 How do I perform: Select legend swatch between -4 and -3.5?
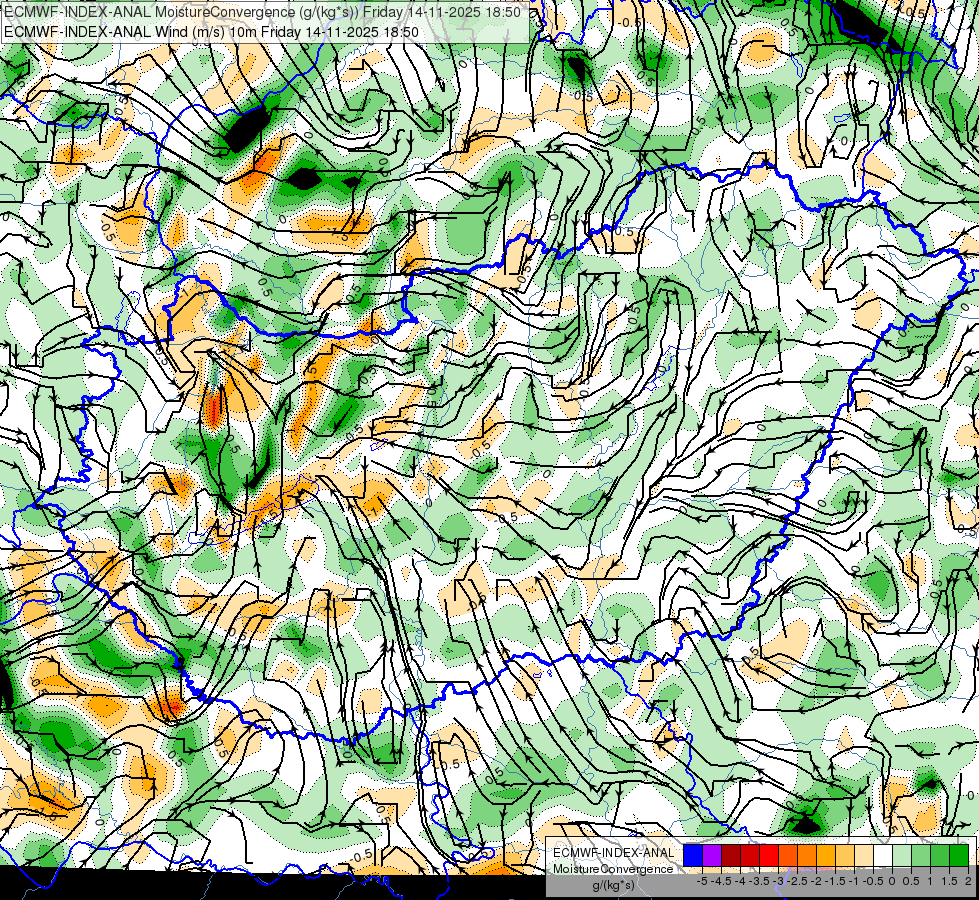pyautogui.click(x=750, y=856)
